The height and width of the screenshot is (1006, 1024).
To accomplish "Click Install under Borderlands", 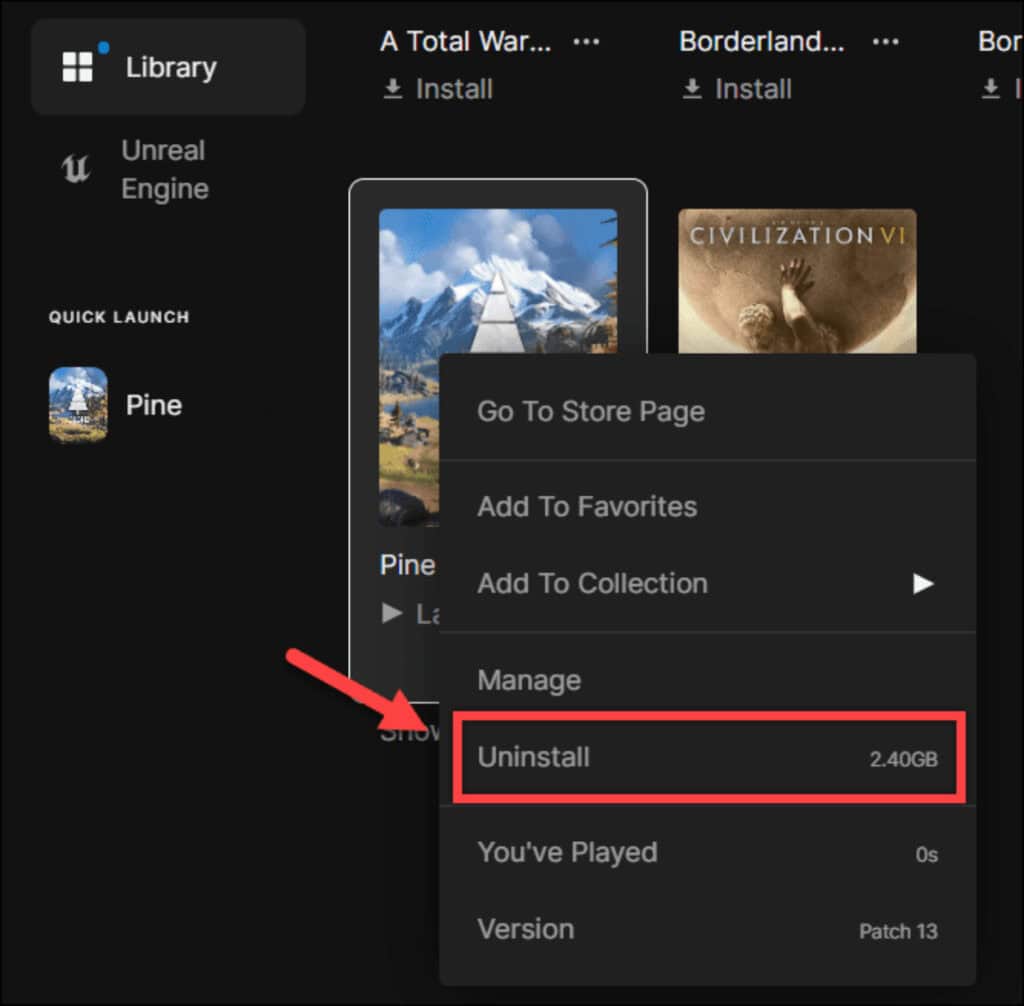I will tap(753, 89).
